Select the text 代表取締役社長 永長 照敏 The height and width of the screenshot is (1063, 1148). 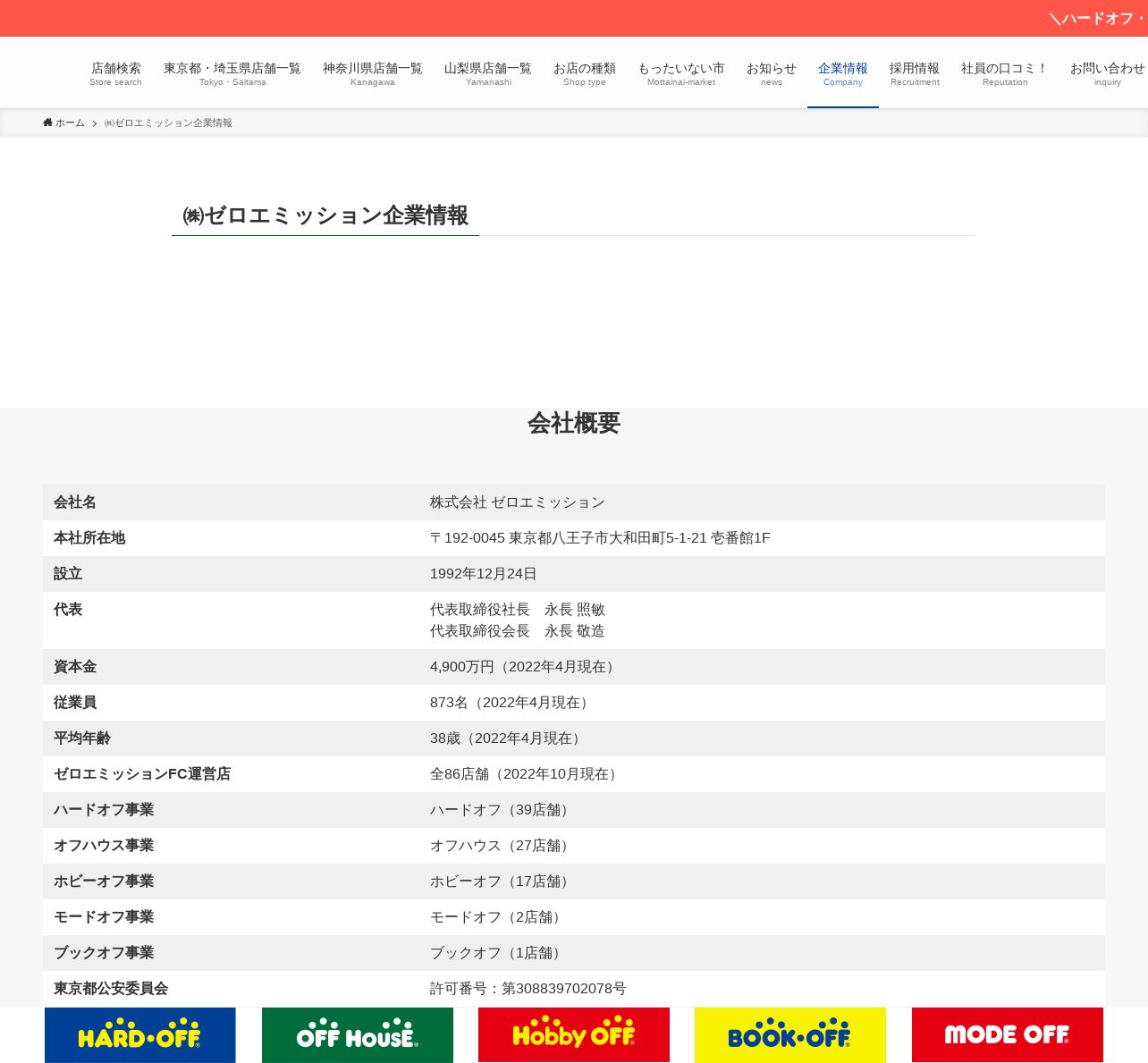tap(518, 610)
